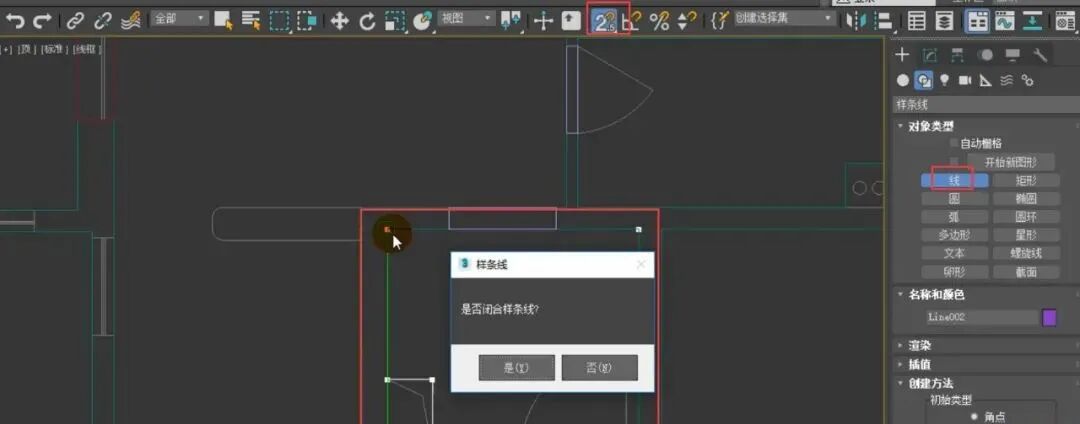Tick the checkbox beside 开始新图形
1080x424 pixels.
pyautogui.click(x=954, y=162)
